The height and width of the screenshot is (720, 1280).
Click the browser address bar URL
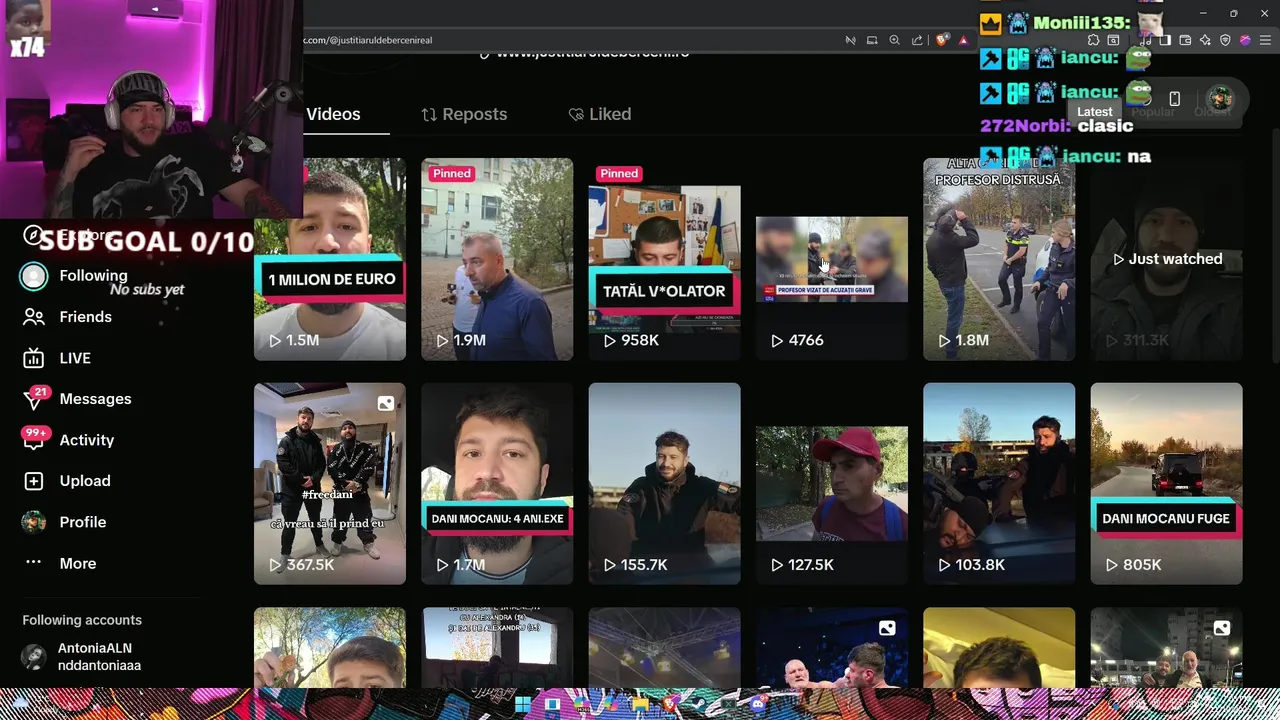(368, 40)
